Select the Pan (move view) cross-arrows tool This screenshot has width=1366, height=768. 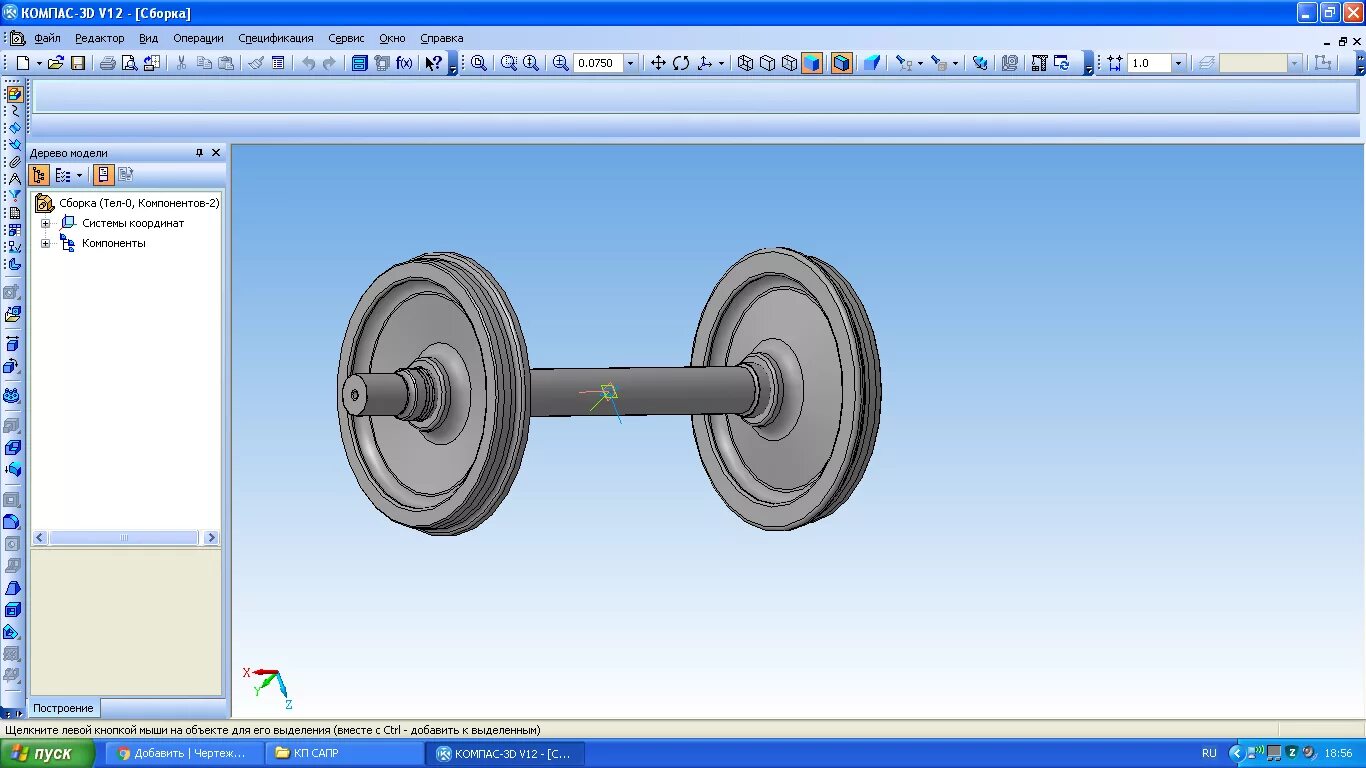658,63
